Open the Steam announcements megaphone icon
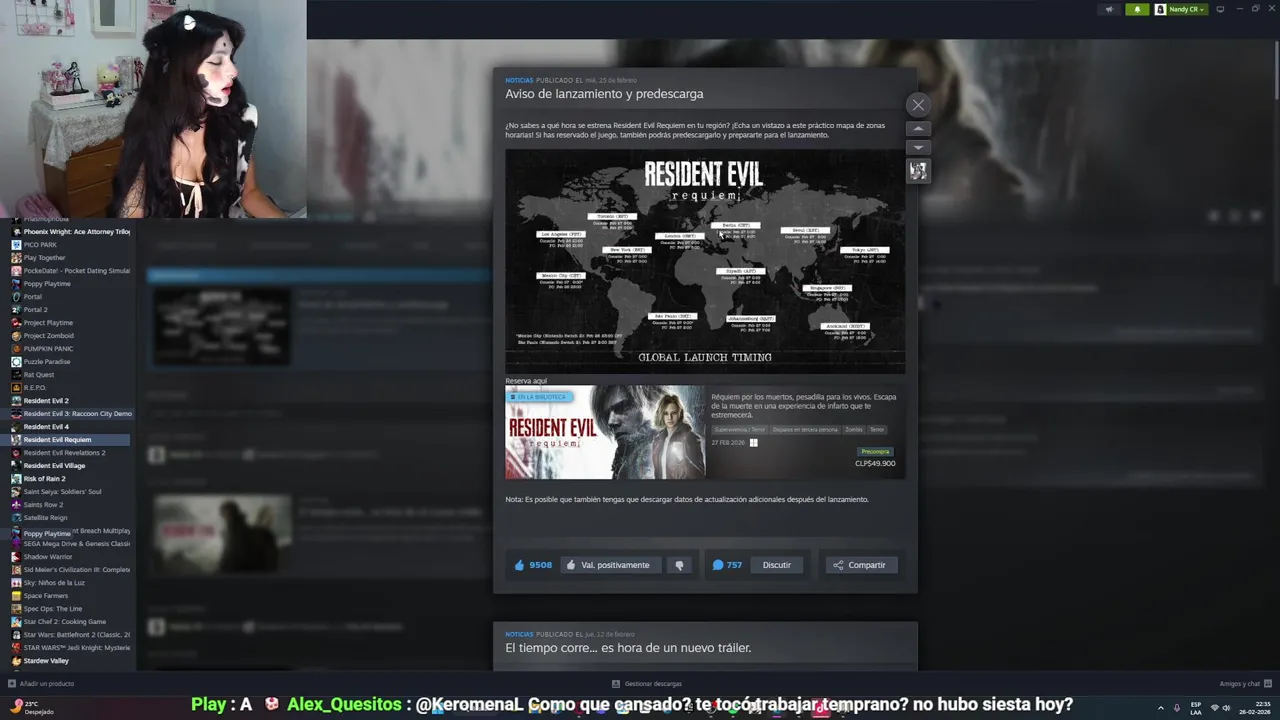 click(1109, 9)
